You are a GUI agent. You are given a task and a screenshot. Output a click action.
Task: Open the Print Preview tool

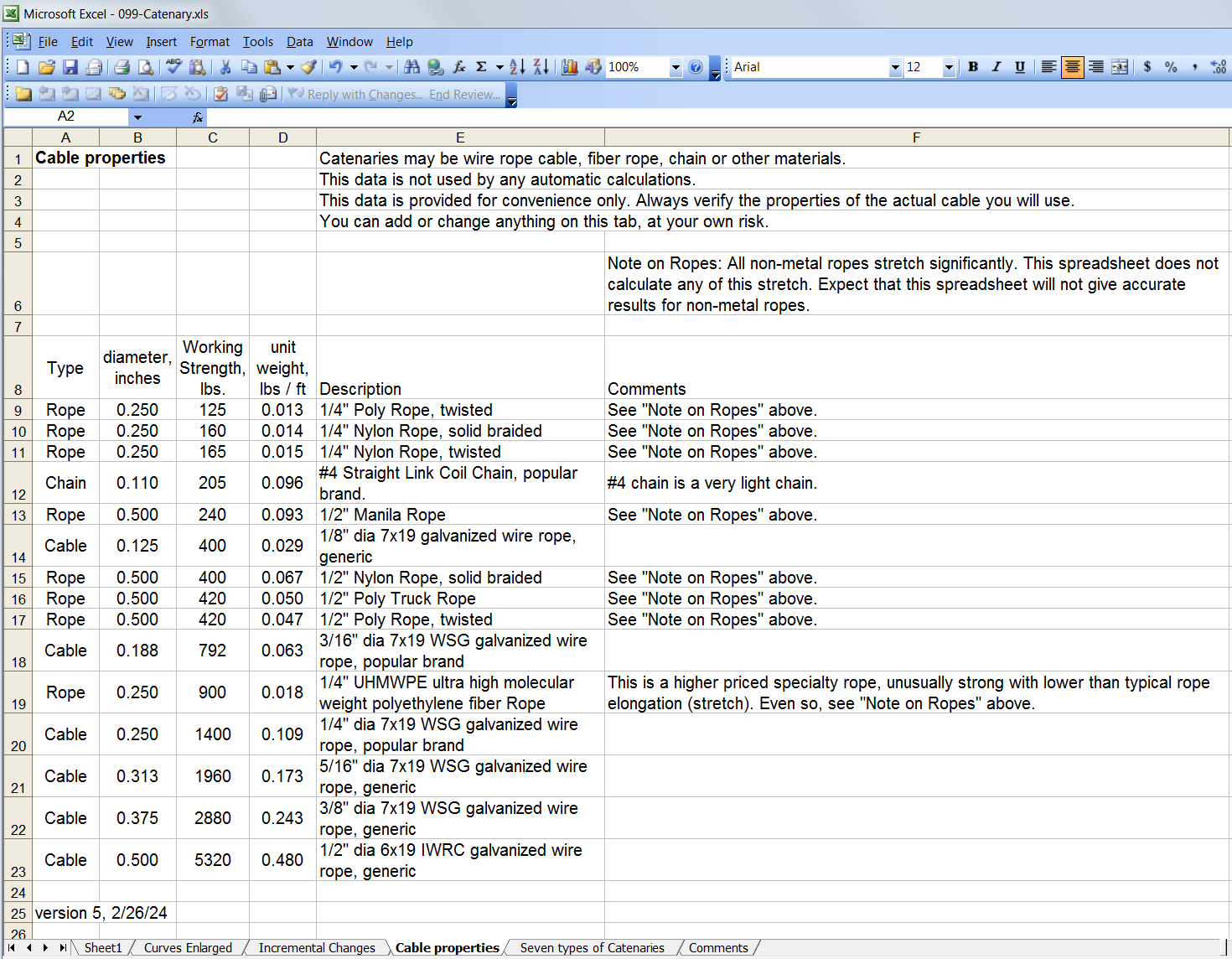point(146,67)
